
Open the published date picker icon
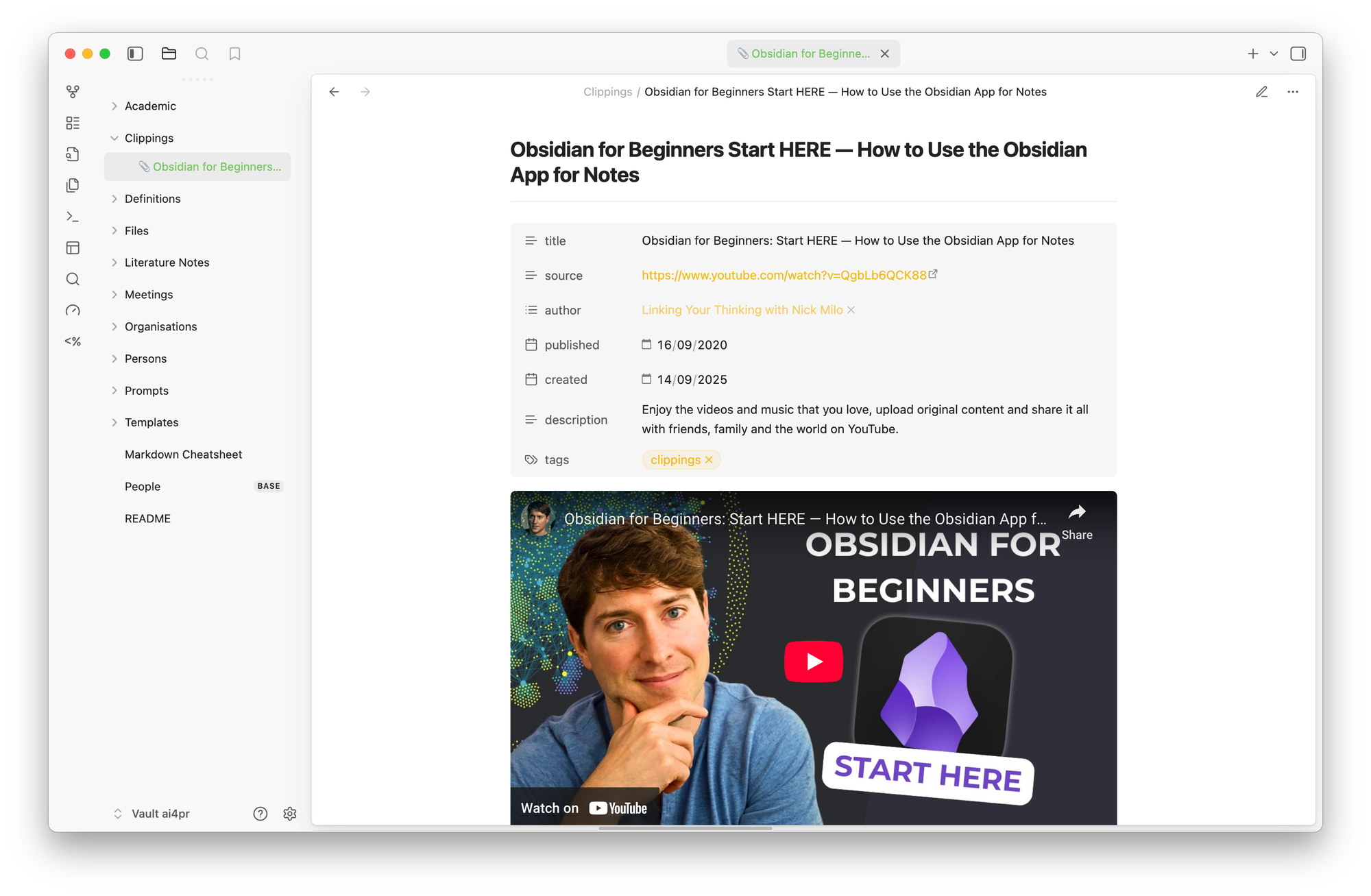click(x=646, y=344)
